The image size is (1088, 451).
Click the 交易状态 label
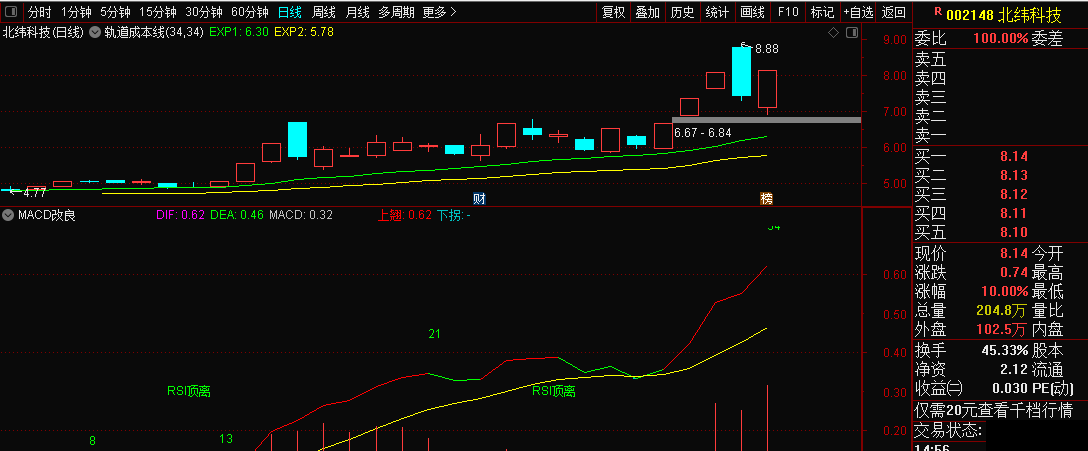click(948, 431)
